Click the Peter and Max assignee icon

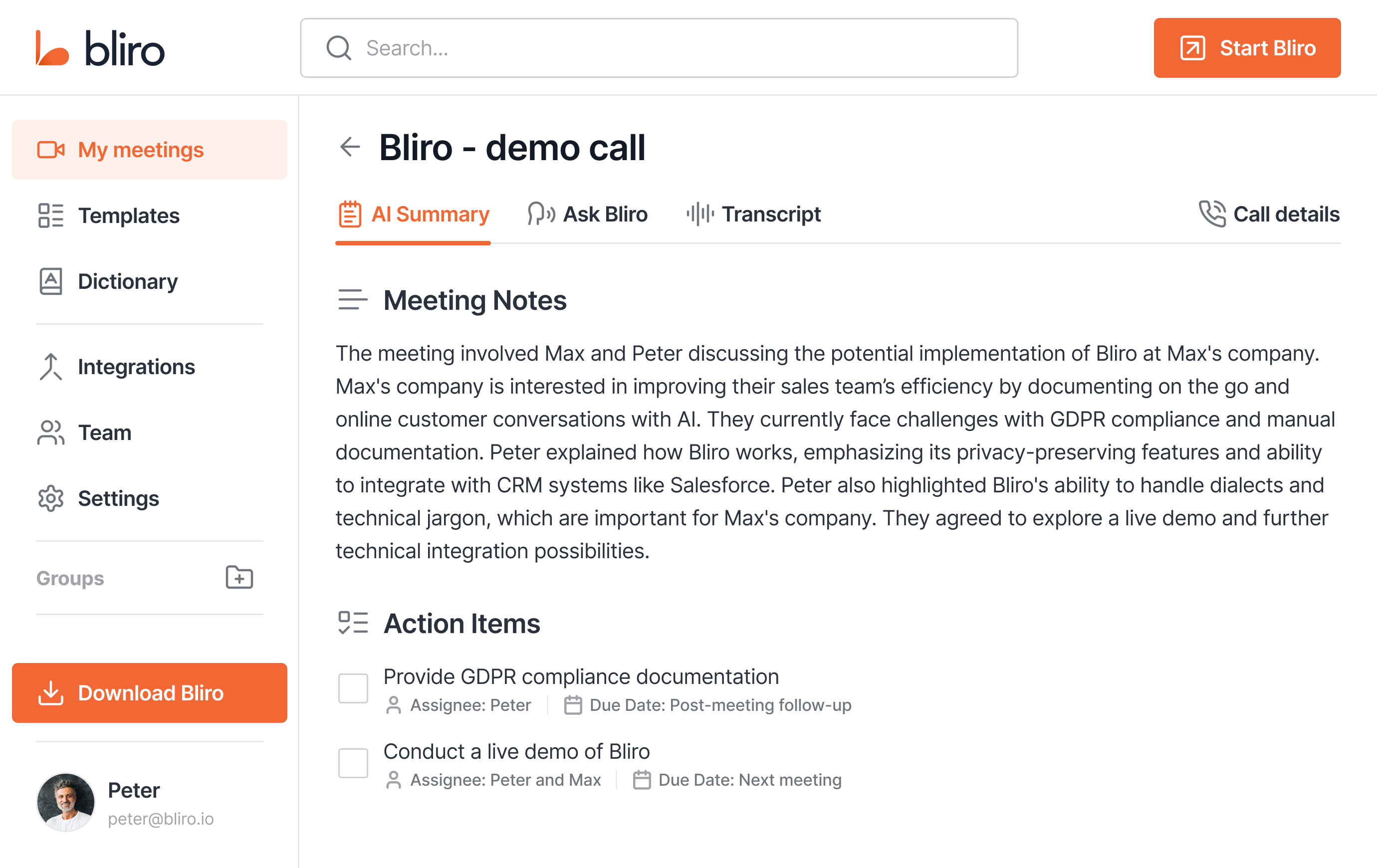[393, 780]
